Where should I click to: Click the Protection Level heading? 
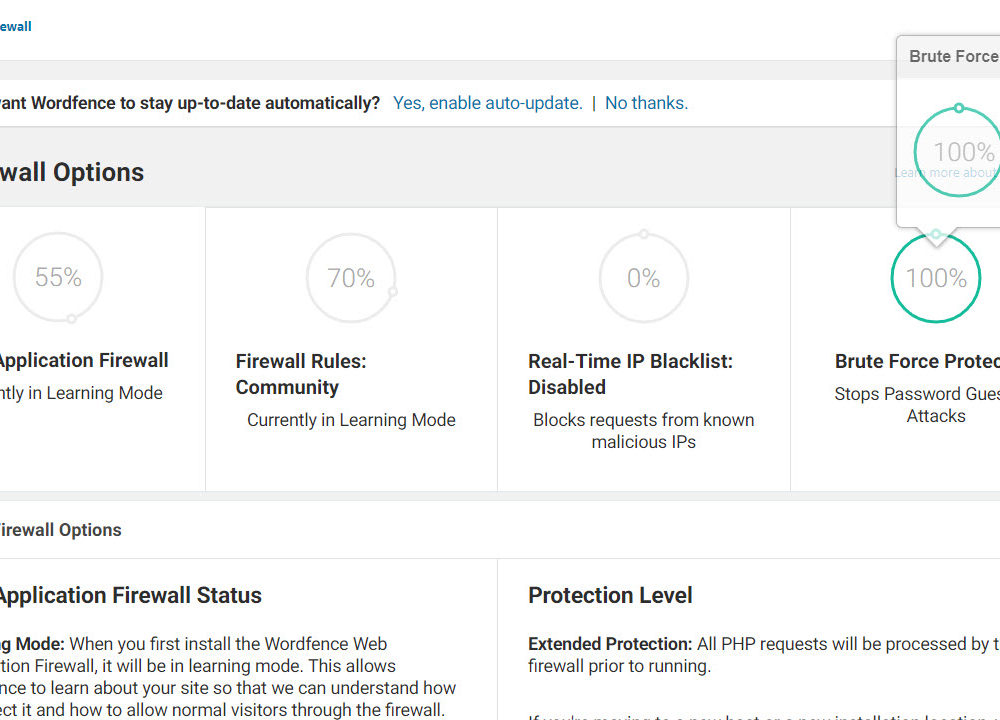tap(610, 595)
